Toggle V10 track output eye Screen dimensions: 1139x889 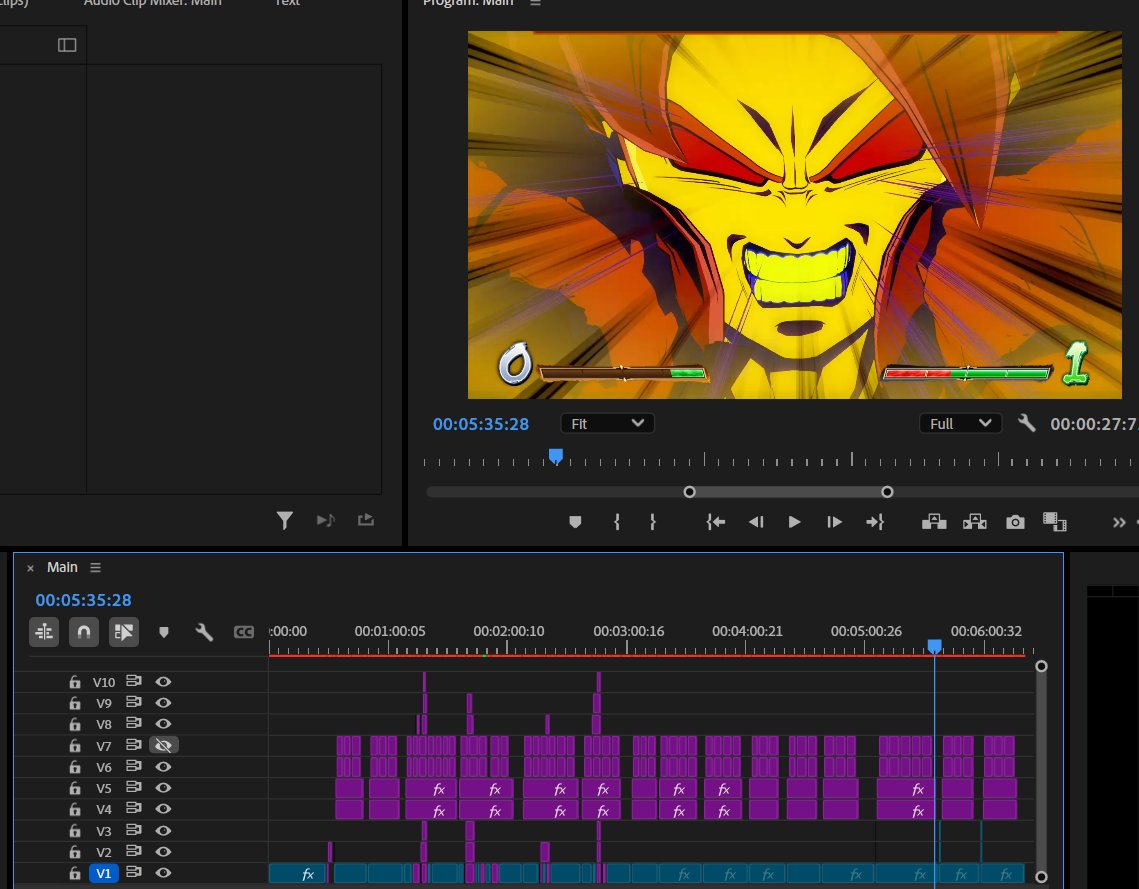point(163,681)
